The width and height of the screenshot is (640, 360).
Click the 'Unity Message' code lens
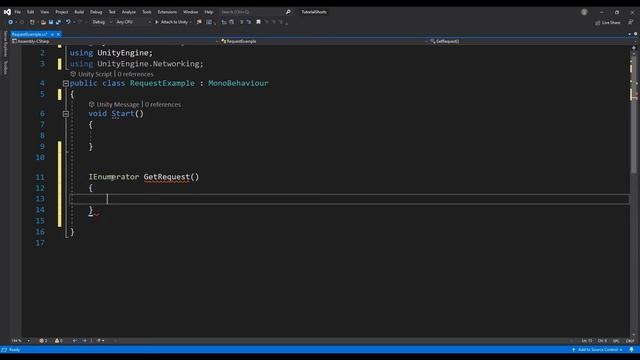118,104
